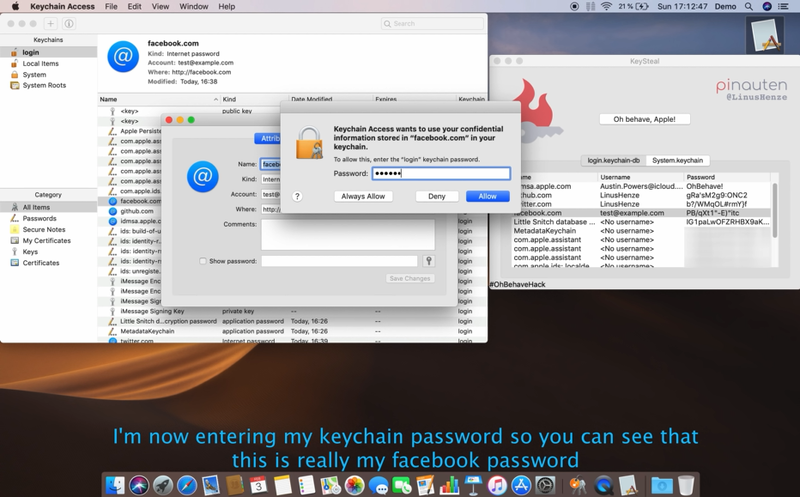Image resolution: width=800 pixels, height=497 pixels.
Task: Click the info (i) button in Keychain toolbar
Action: pos(68,23)
